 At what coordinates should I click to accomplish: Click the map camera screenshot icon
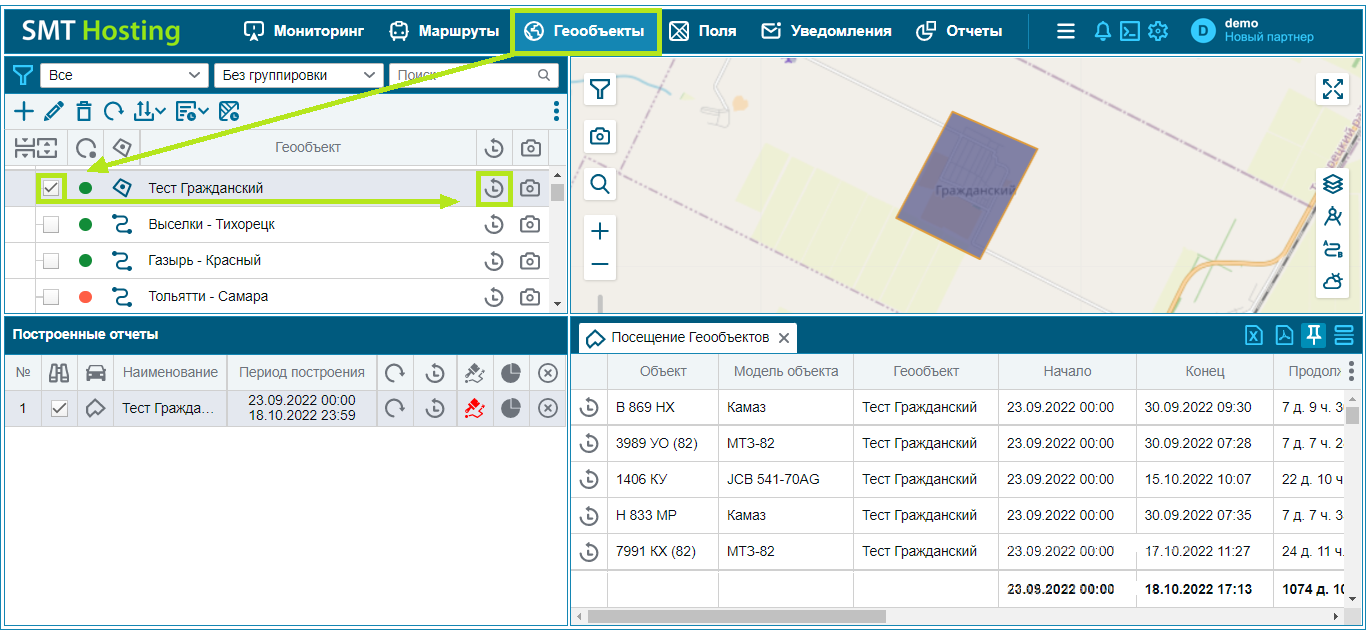(600, 136)
